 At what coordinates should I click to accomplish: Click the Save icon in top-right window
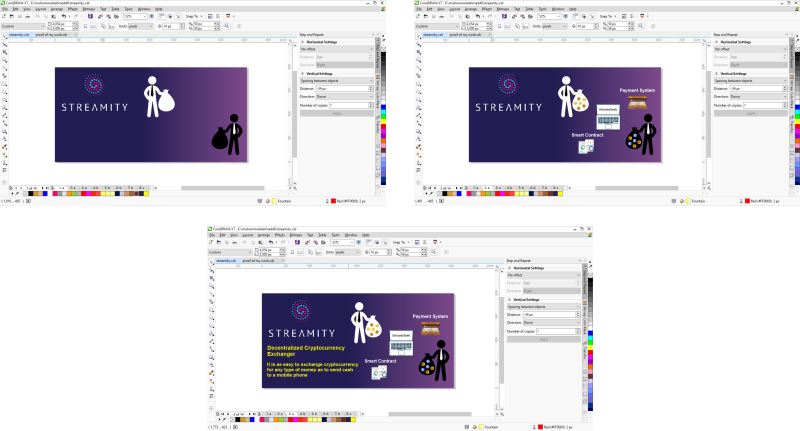[434, 16]
